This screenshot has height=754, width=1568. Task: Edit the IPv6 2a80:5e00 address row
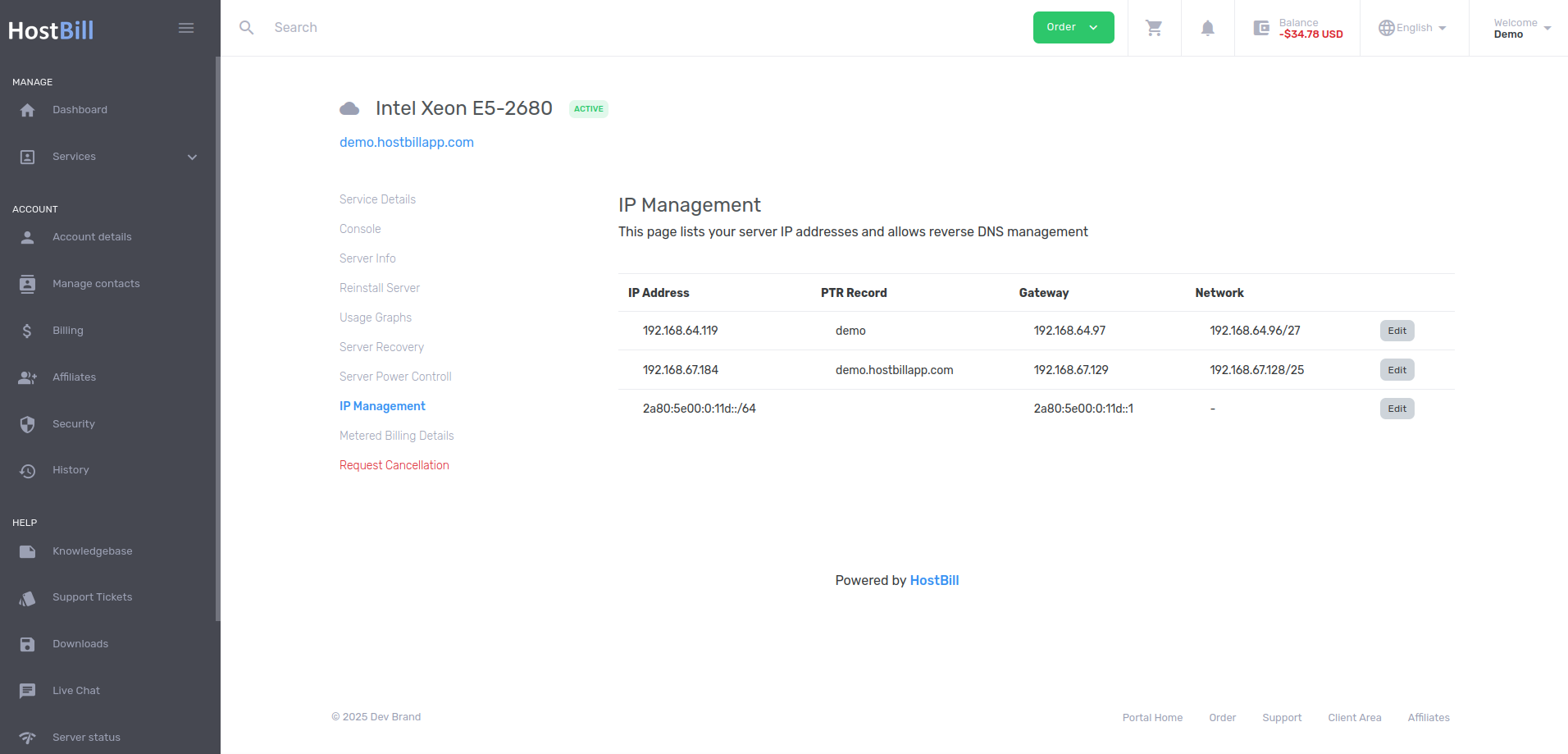click(1397, 409)
